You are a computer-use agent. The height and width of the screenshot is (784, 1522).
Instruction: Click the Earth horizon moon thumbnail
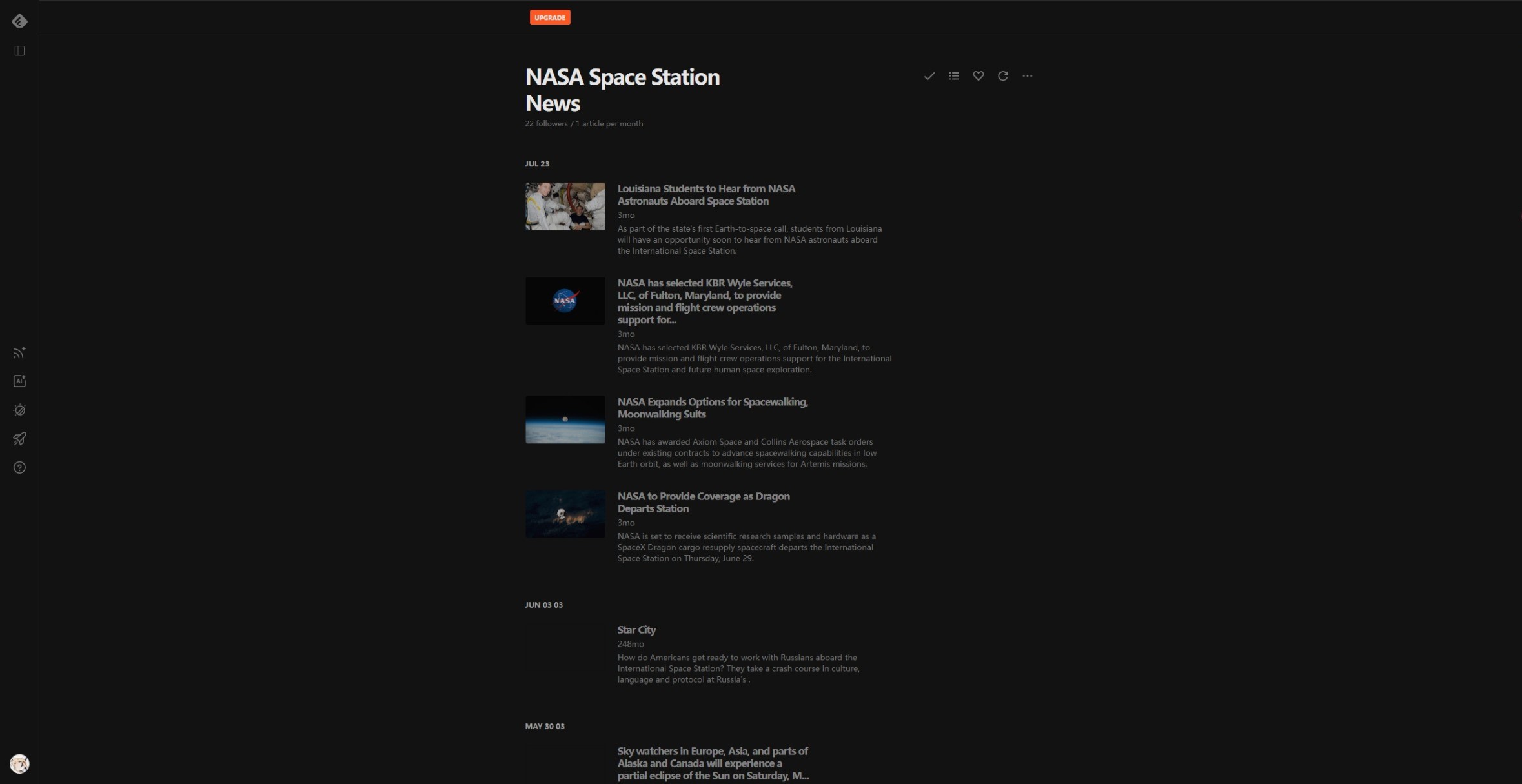[x=565, y=419]
